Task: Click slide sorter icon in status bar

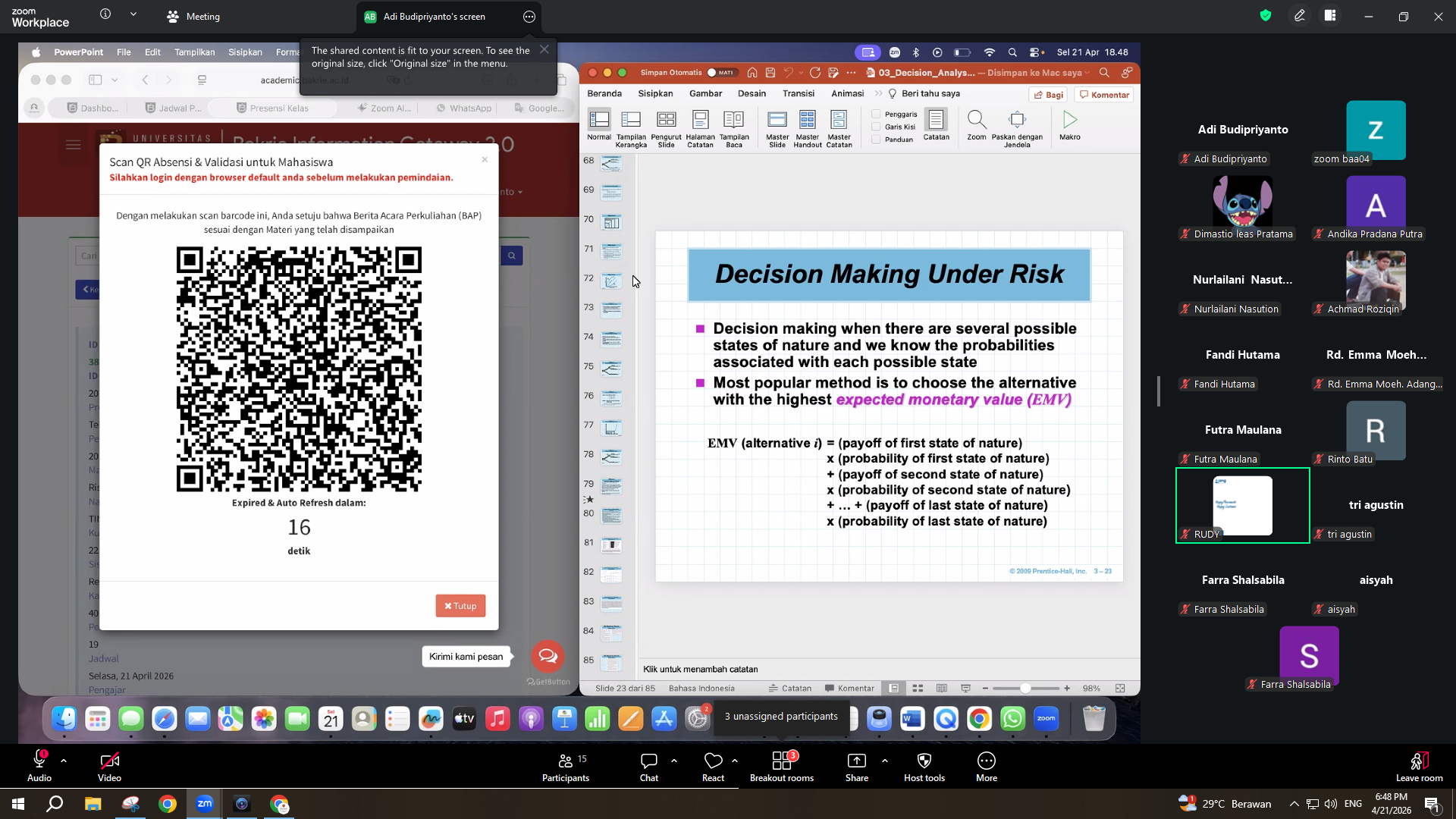Action: tap(918, 689)
